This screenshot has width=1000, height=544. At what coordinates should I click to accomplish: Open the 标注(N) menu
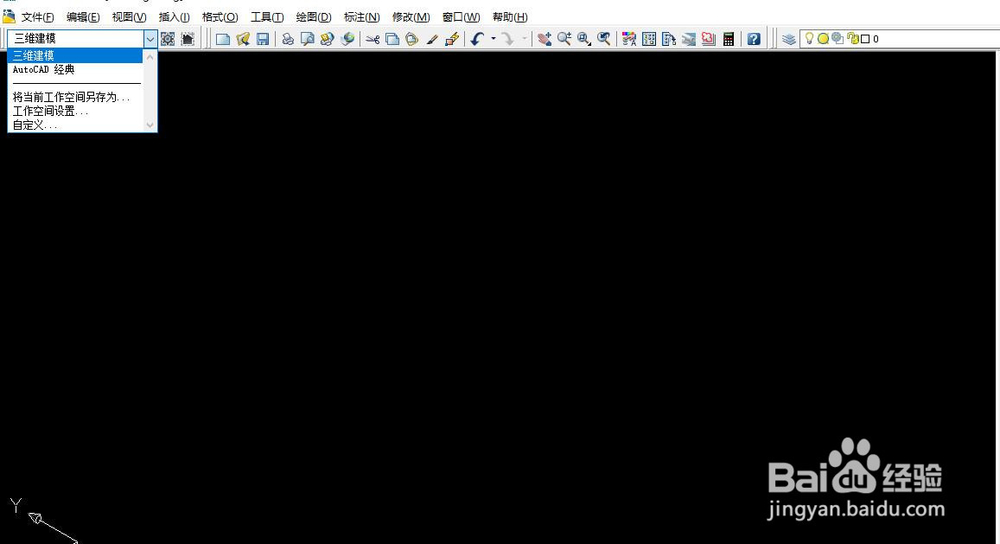362,17
